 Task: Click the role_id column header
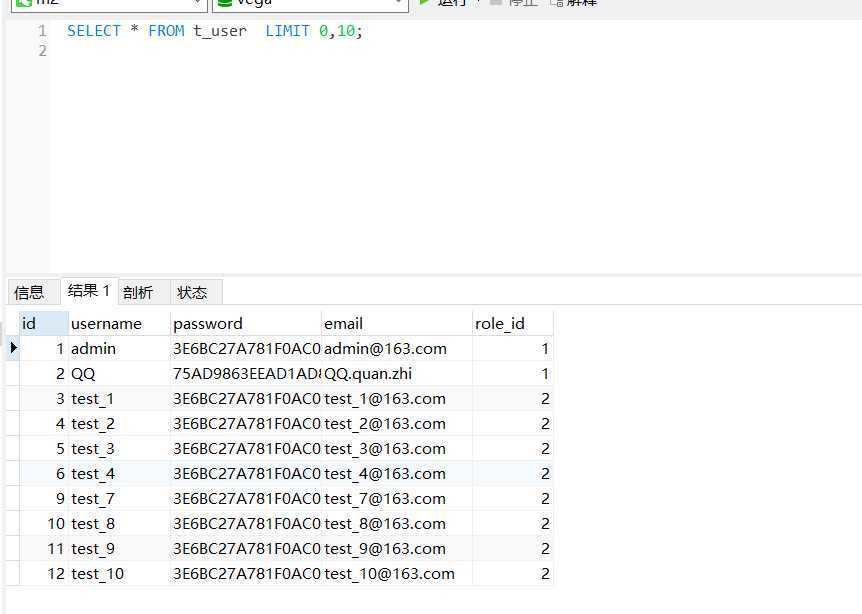tap(512, 323)
